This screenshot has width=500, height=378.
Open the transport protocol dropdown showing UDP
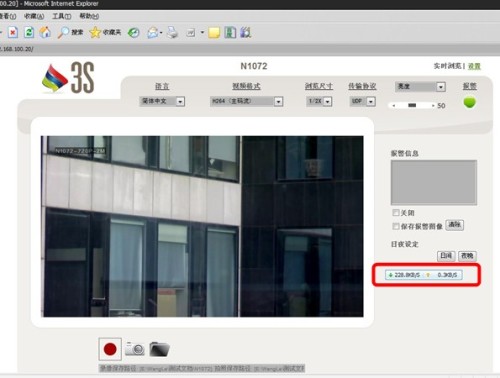[x=363, y=101]
